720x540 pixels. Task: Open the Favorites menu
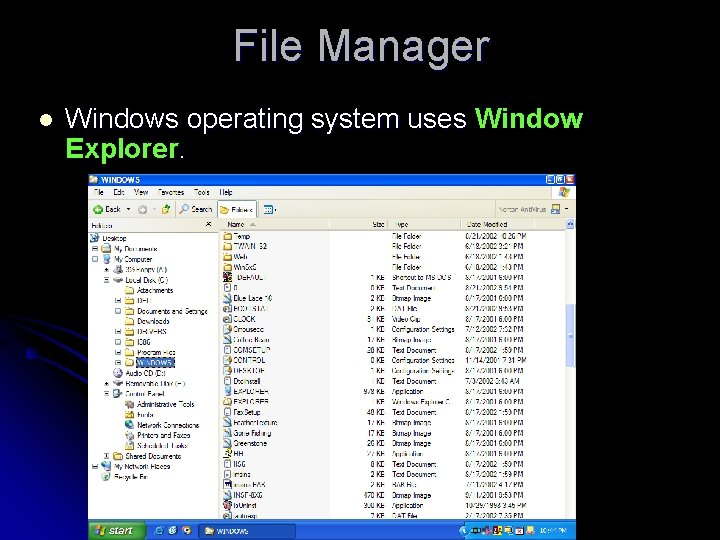tap(171, 192)
